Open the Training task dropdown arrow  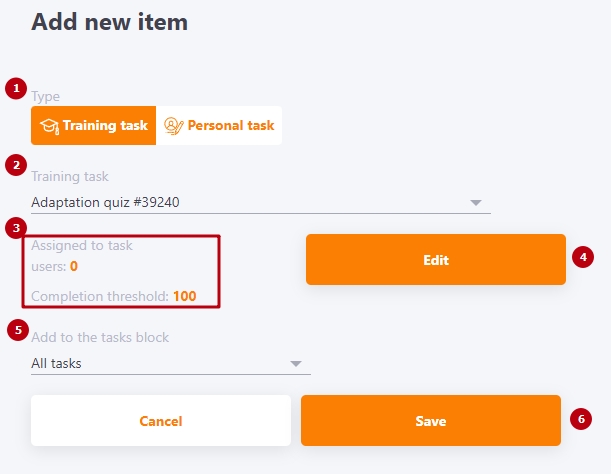[x=476, y=203]
